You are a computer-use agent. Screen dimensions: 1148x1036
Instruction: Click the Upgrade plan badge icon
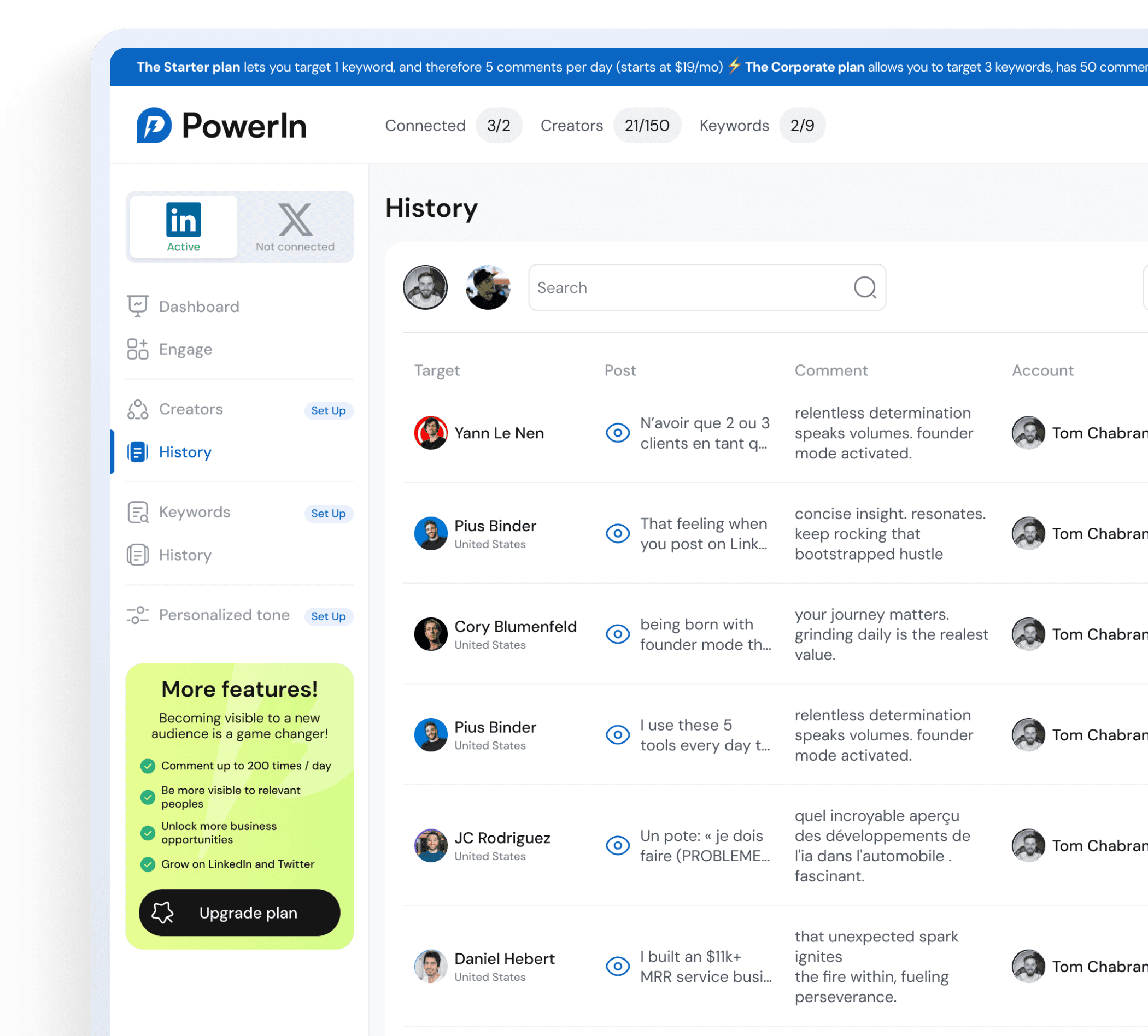[163, 913]
